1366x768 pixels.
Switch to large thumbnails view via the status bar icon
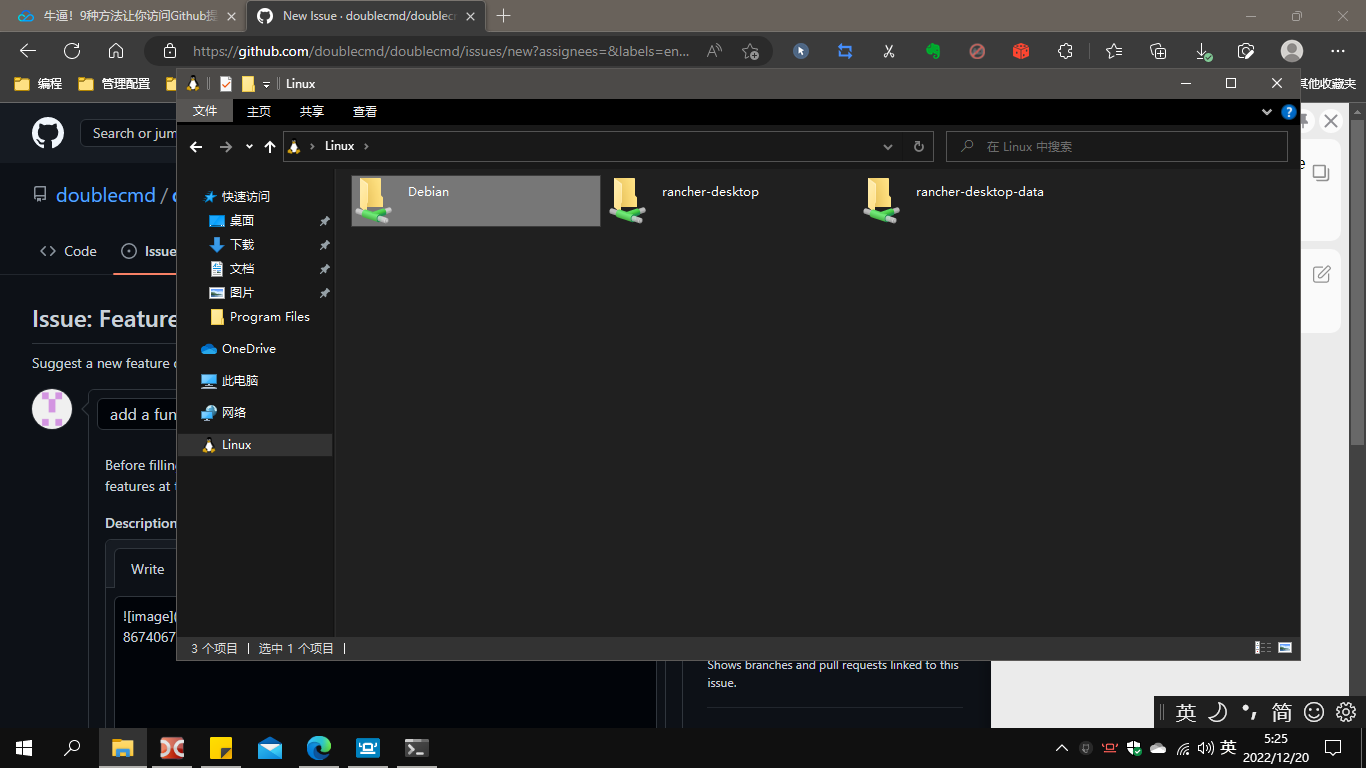1285,647
